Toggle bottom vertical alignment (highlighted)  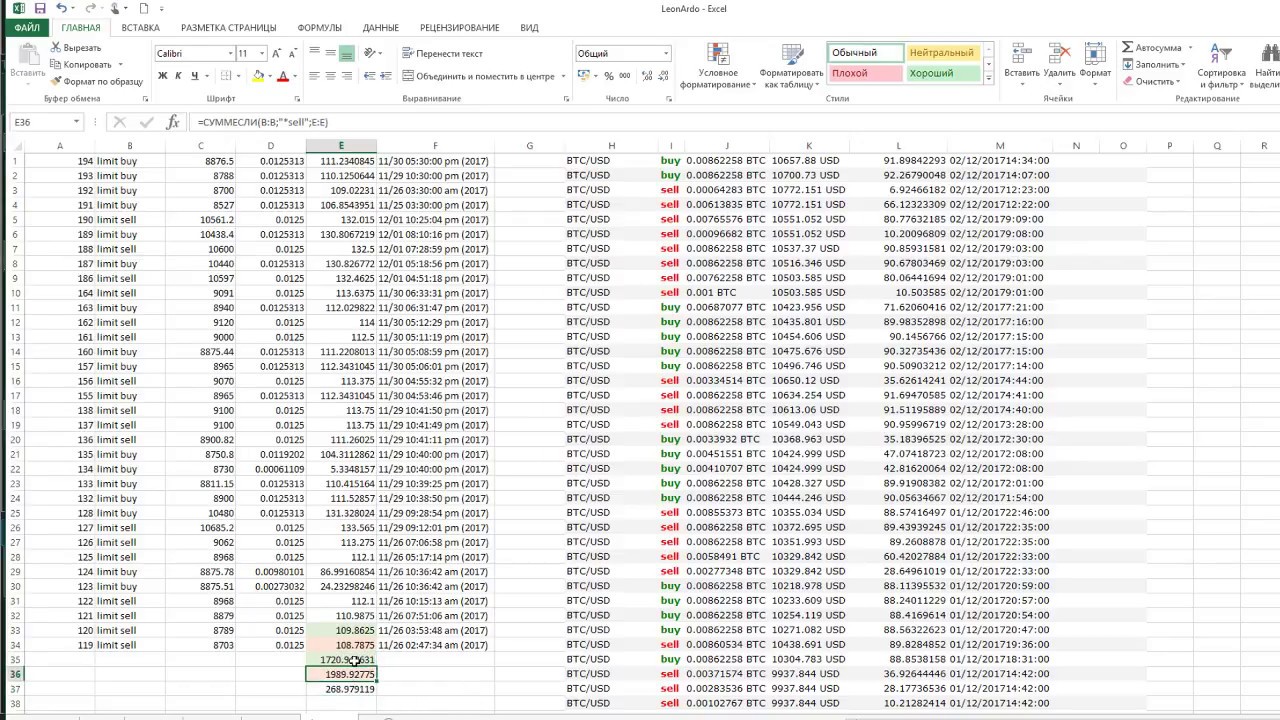(346, 53)
